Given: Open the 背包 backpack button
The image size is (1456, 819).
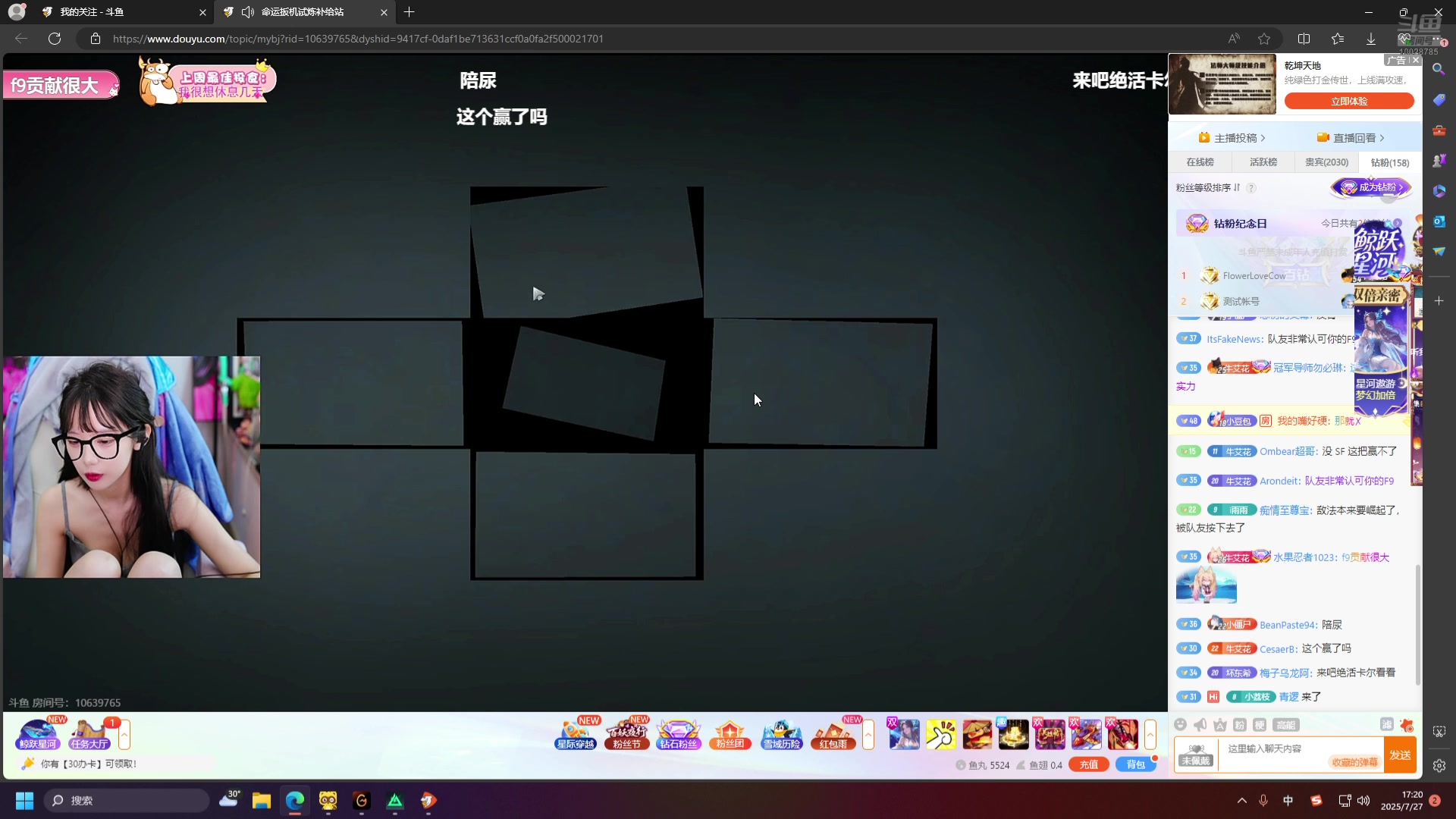Looking at the screenshot, I should (1135, 764).
